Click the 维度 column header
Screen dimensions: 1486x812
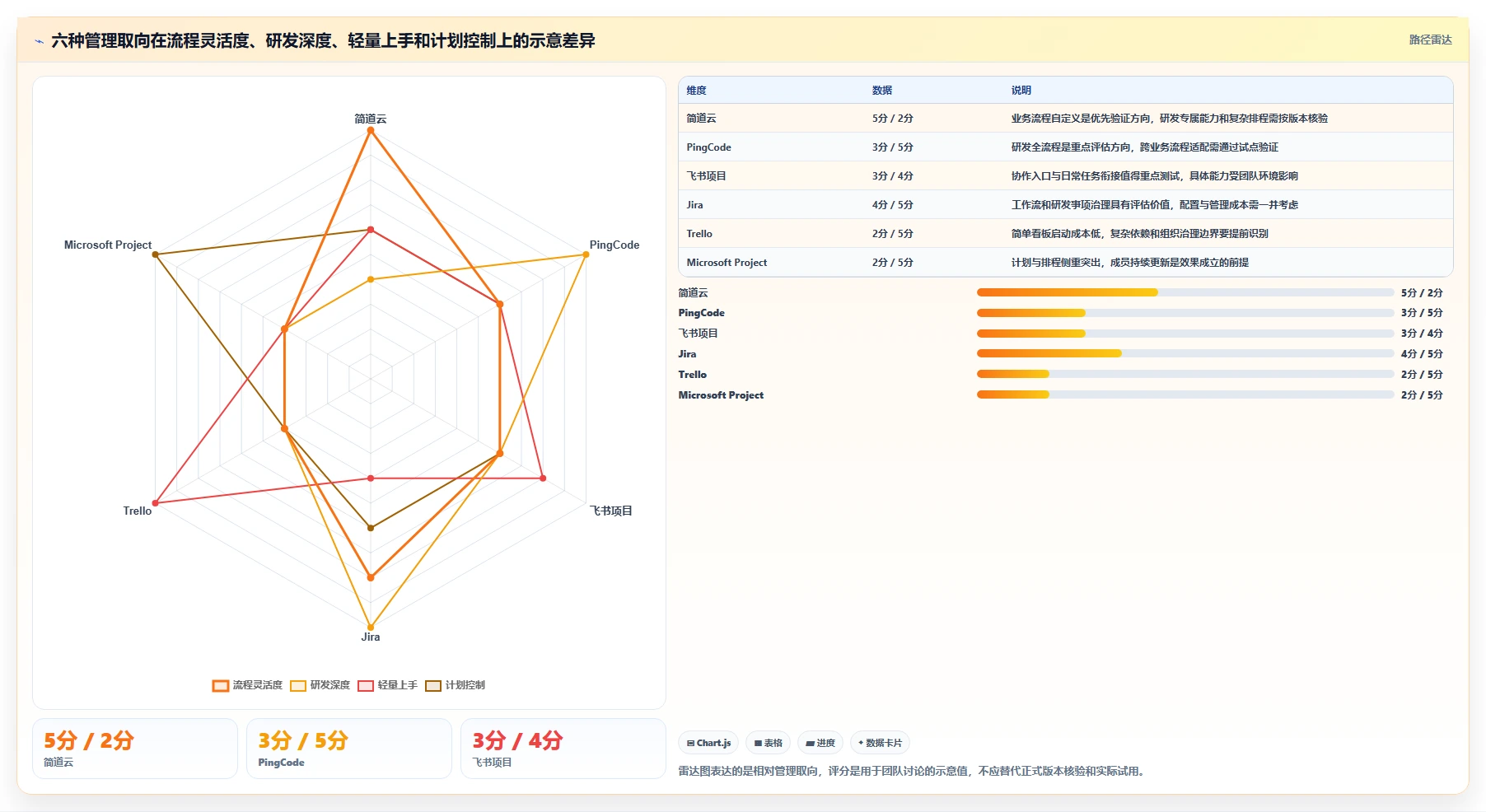click(696, 91)
